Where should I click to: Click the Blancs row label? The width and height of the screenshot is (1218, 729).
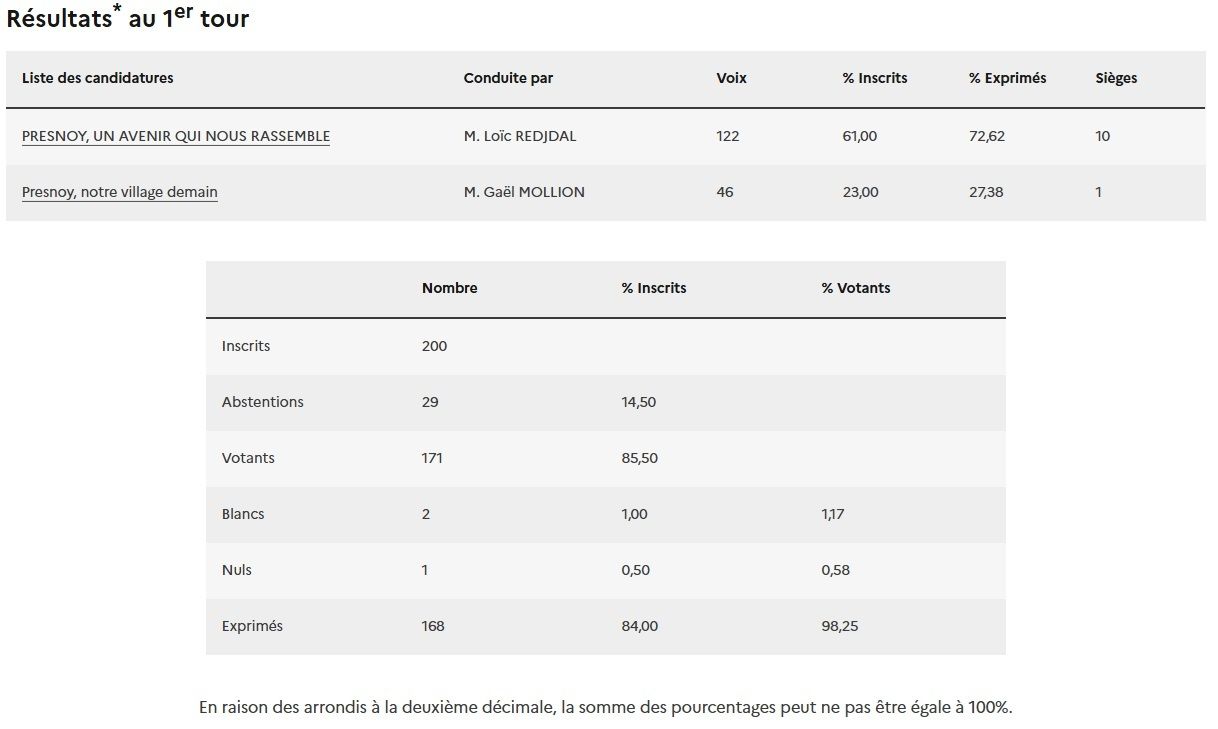243,514
